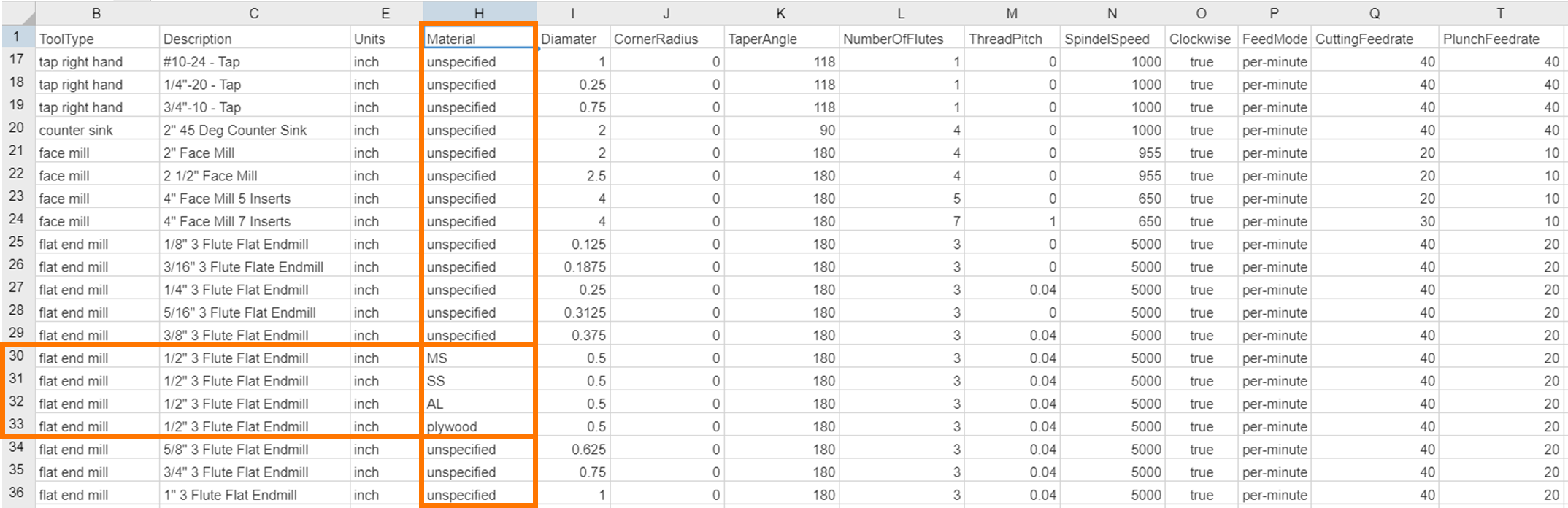Click row 33 header number
Viewport: 1568px width, 508px height.
tap(17, 424)
